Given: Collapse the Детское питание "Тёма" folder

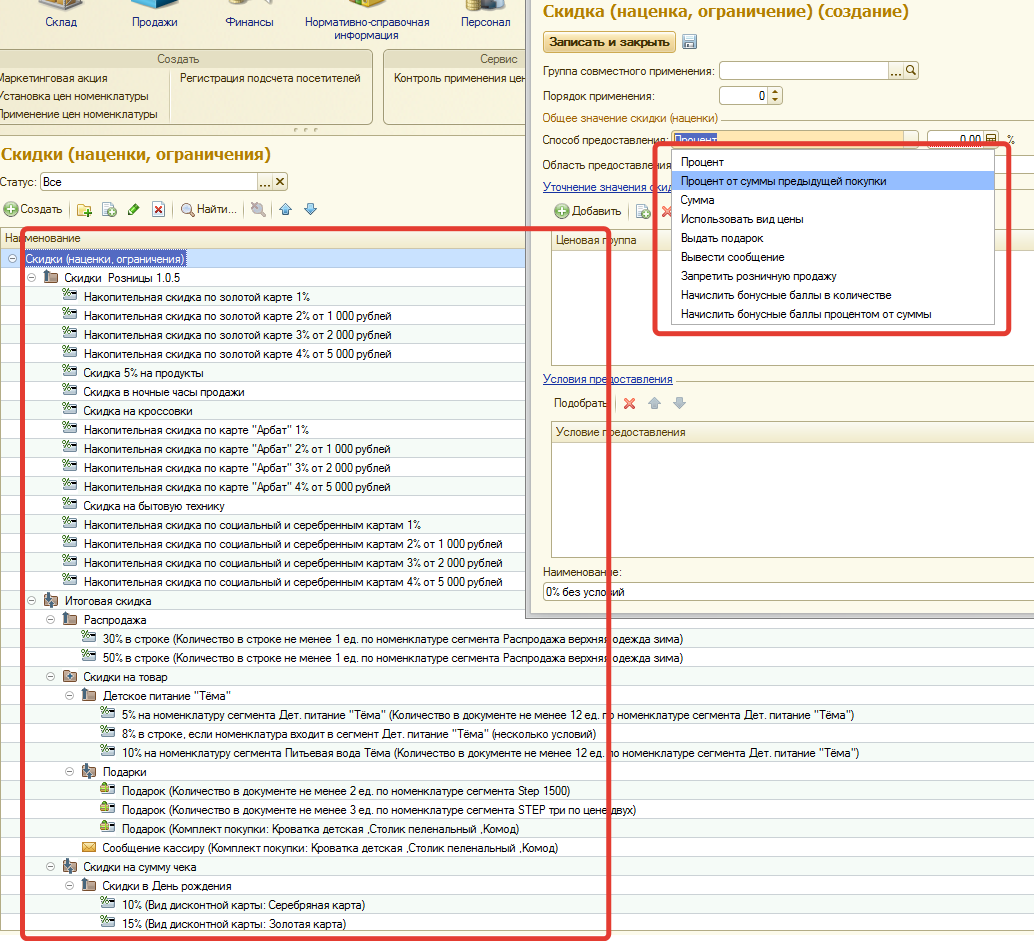Looking at the screenshot, I should pos(70,696).
